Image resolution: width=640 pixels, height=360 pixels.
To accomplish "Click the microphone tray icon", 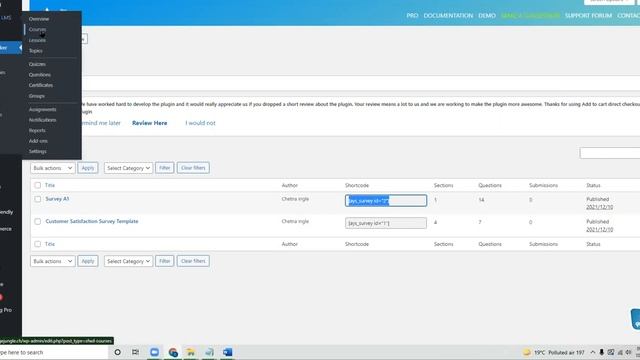I will coord(602,352).
